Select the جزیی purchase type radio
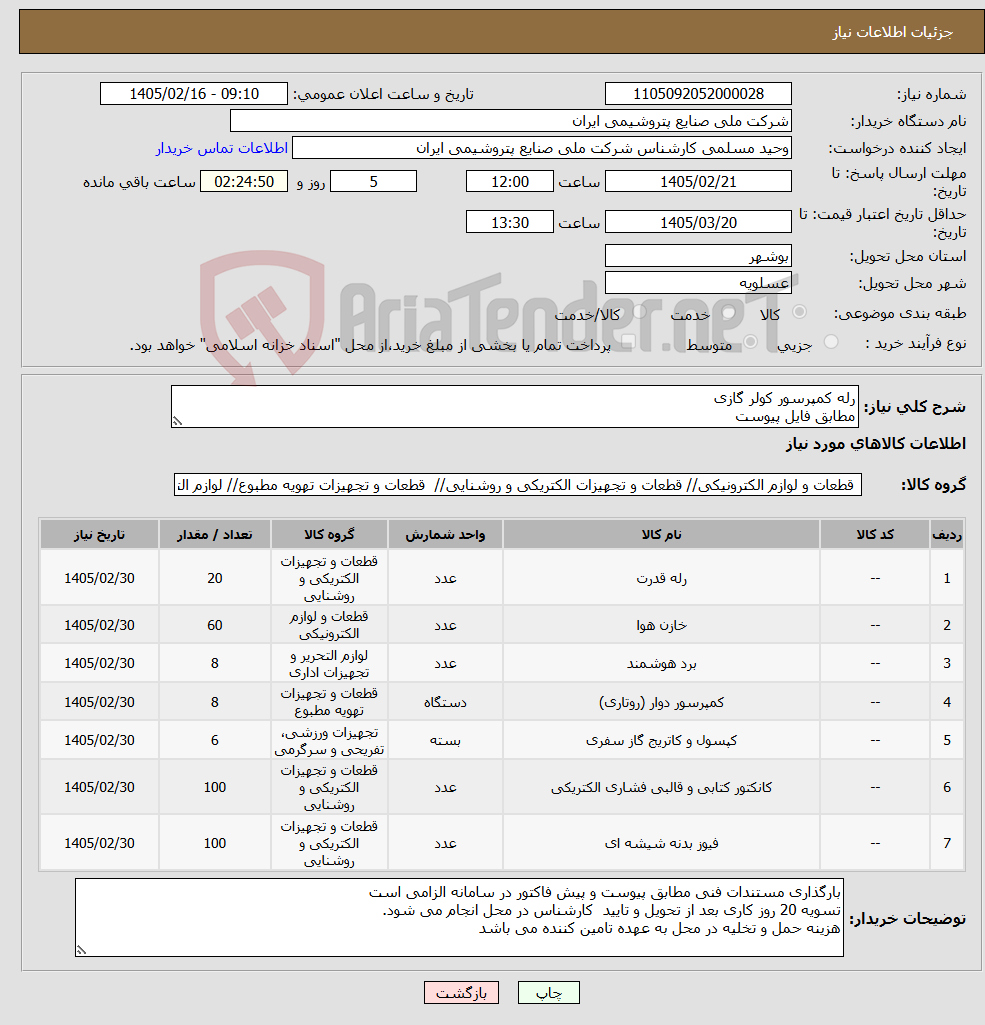Viewport: 985px width, 1025px height. coord(831,342)
